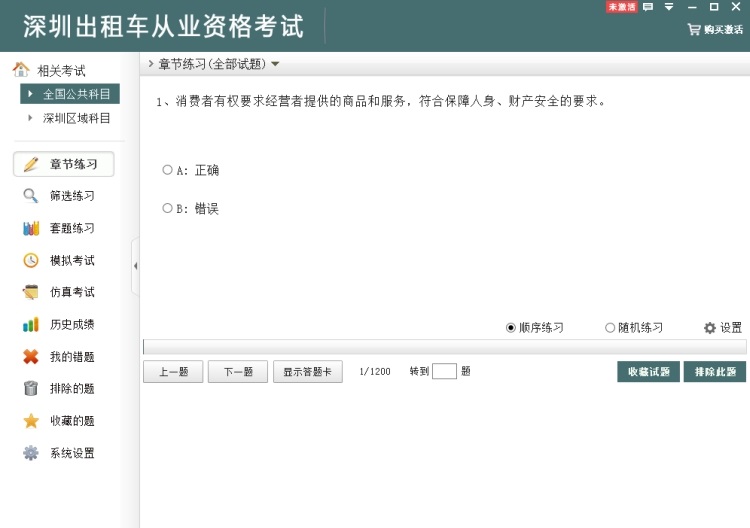This screenshot has height=528, width=750.
Task: Select answer B: 错误
Action: click(x=167, y=208)
